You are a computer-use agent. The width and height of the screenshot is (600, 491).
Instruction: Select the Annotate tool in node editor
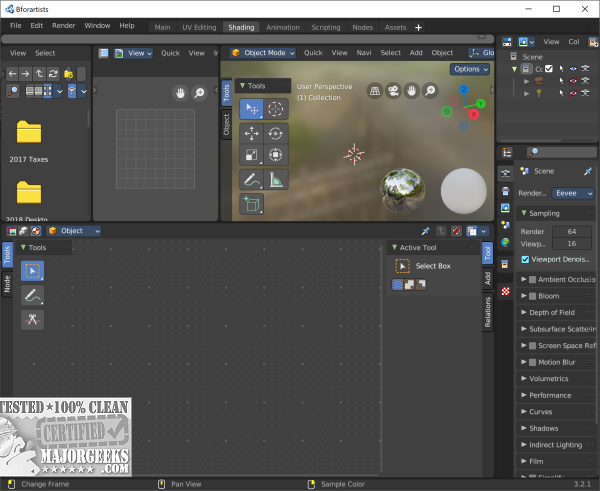32,295
